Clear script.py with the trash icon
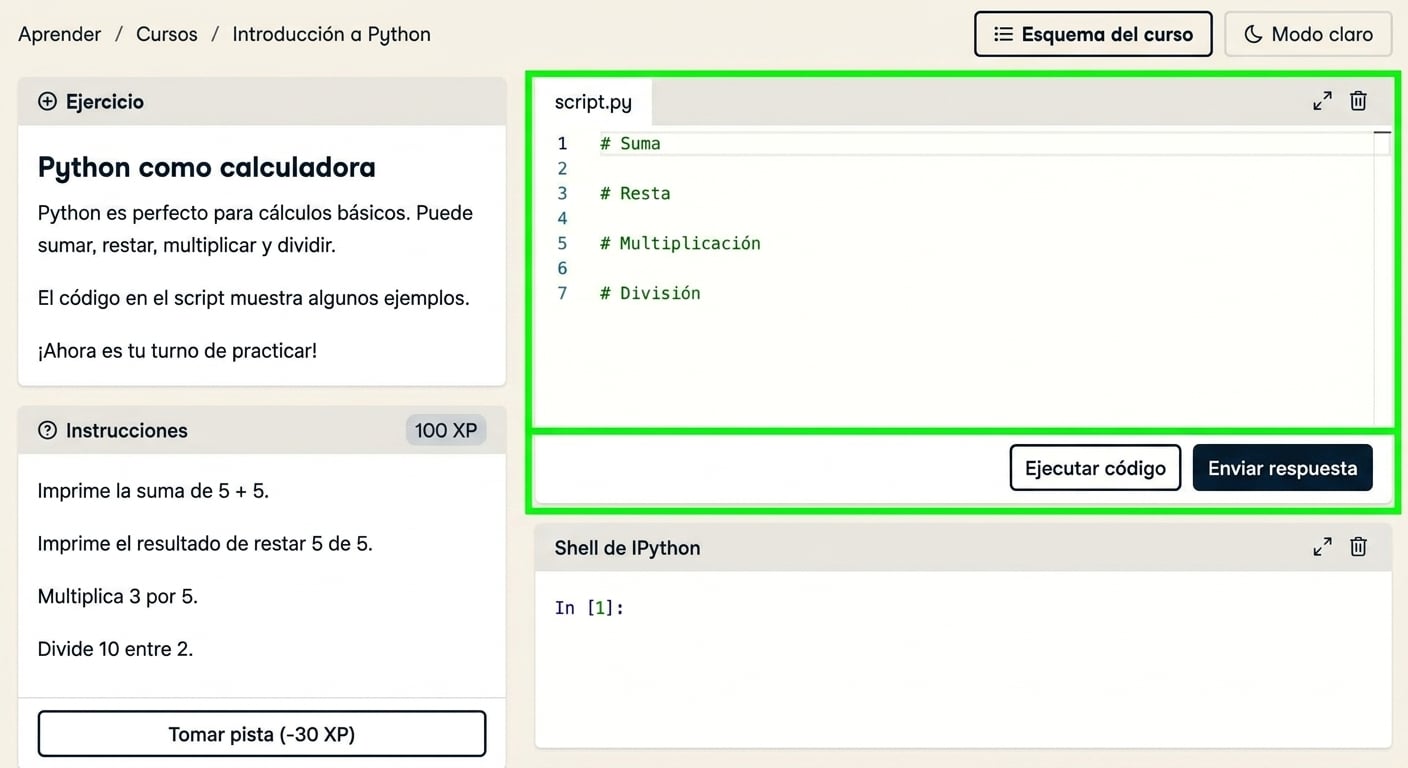This screenshot has width=1408, height=768. pos(1358,101)
